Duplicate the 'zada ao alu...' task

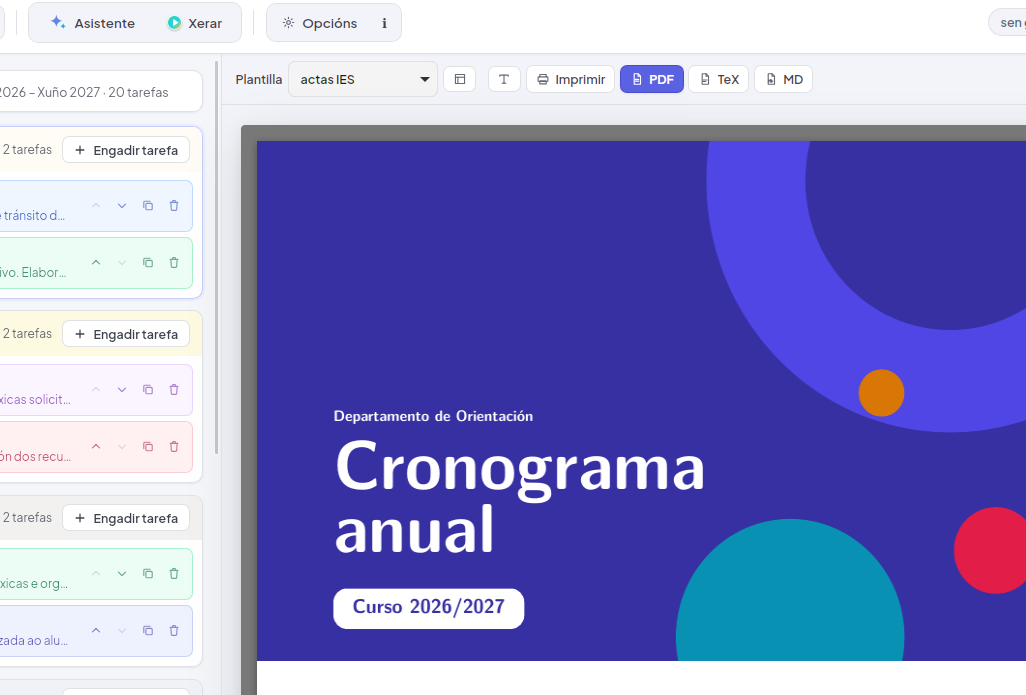(148, 630)
